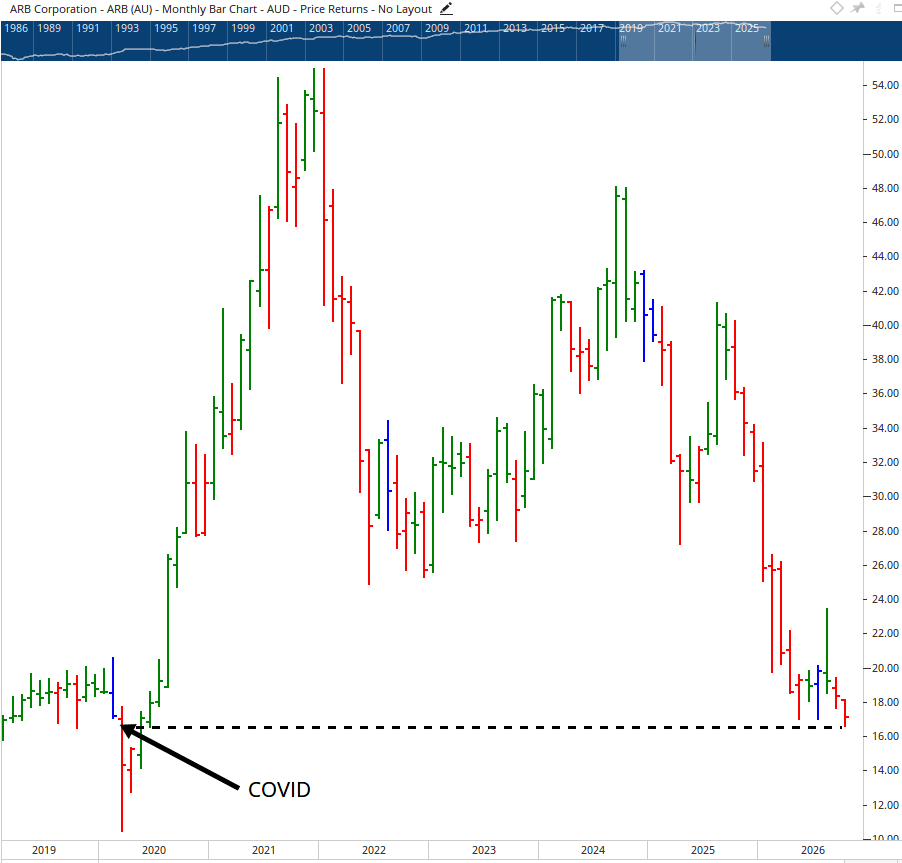Click the 2022 label on the bottom axis
902x863 pixels.
tap(374, 850)
